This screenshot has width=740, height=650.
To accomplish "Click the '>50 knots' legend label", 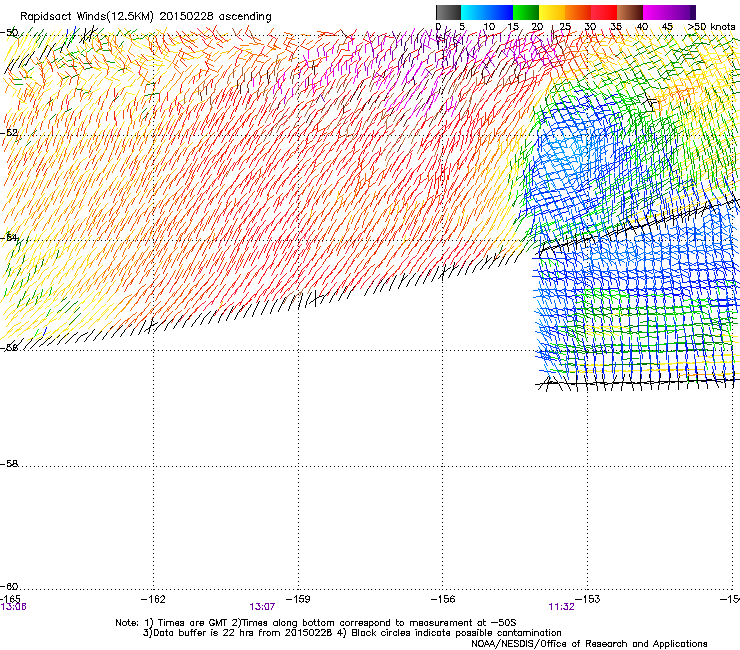I will [x=711, y=27].
